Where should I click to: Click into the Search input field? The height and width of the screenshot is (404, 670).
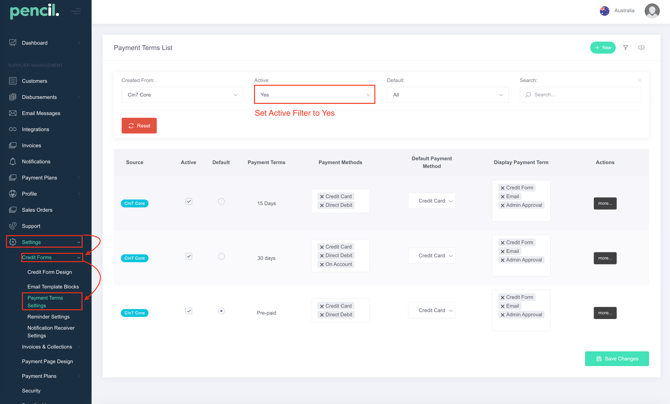[x=584, y=95]
